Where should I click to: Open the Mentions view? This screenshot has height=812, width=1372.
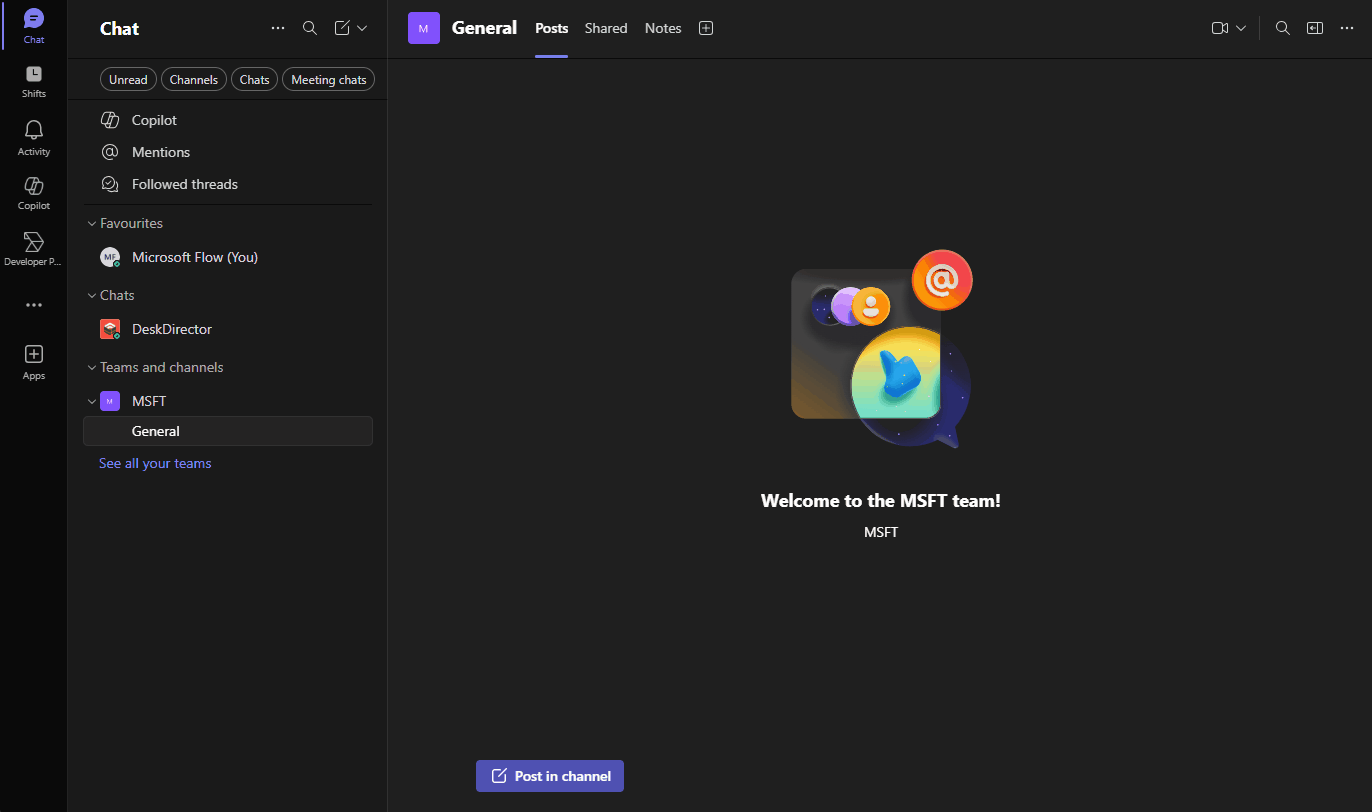[228, 152]
